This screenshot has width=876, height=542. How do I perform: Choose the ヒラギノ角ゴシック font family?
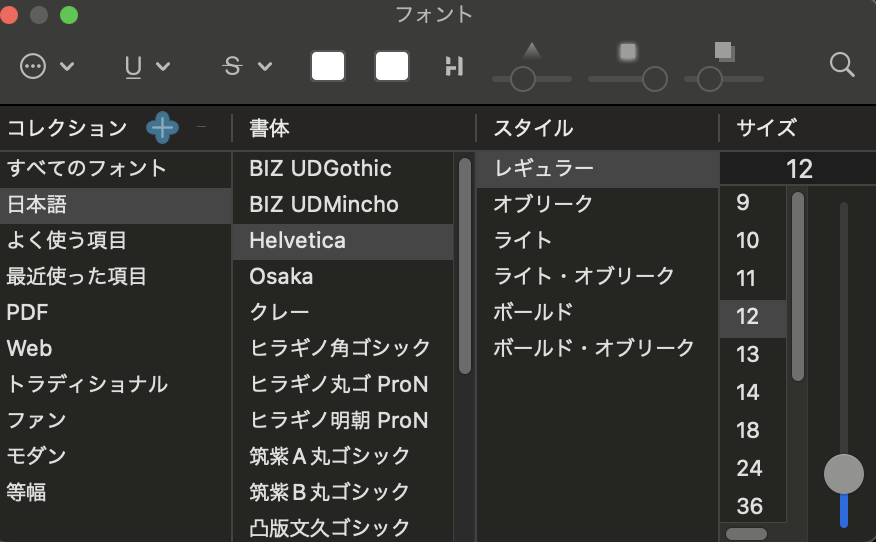pos(342,348)
